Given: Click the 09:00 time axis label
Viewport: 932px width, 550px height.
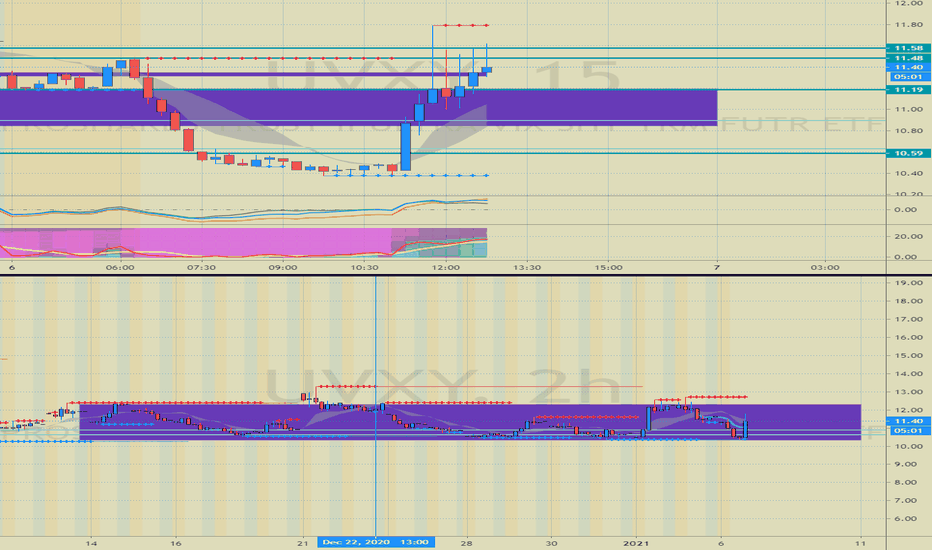Looking at the screenshot, I should click(x=283, y=268).
